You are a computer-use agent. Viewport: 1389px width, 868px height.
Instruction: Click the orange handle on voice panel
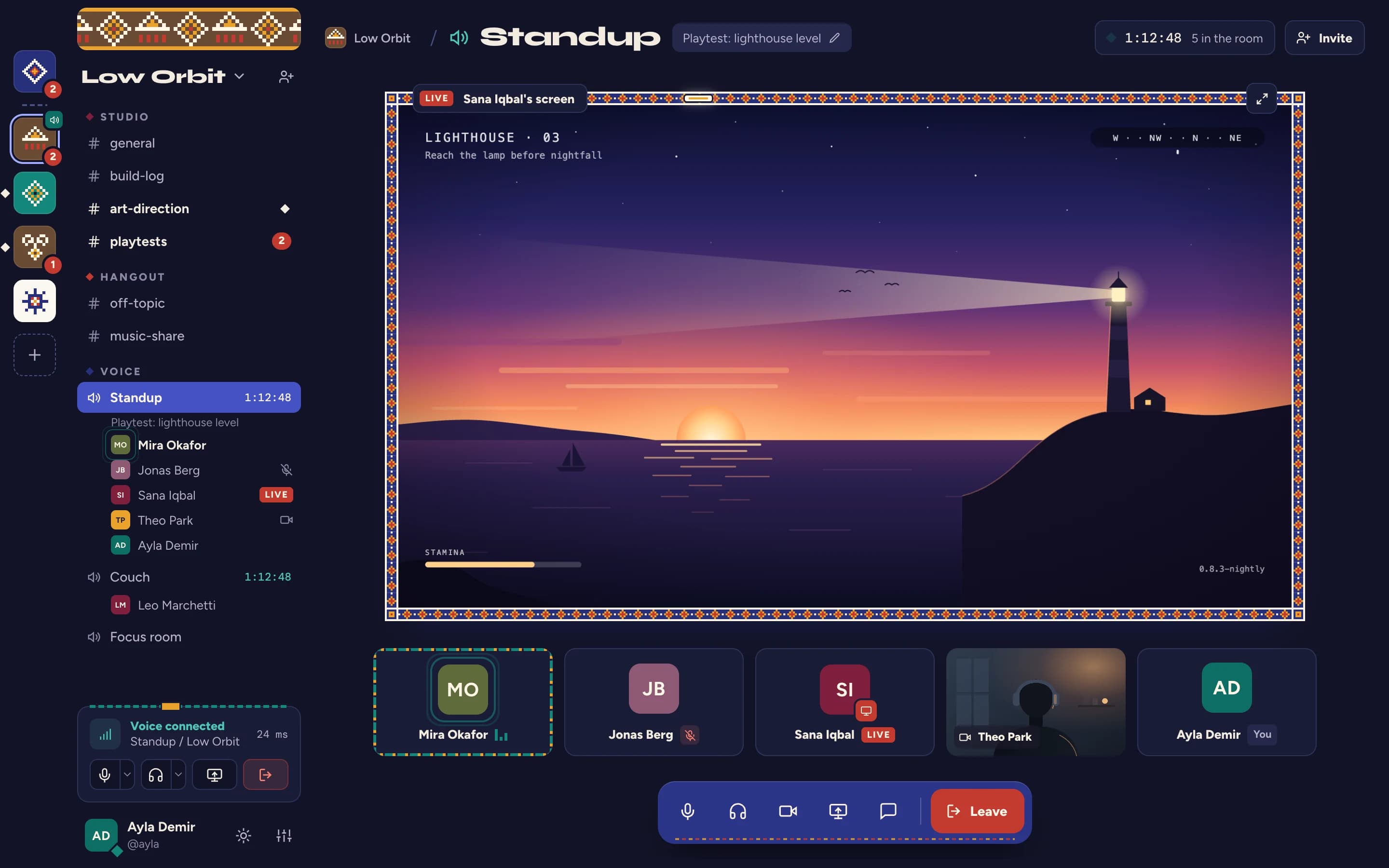[170, 706]
